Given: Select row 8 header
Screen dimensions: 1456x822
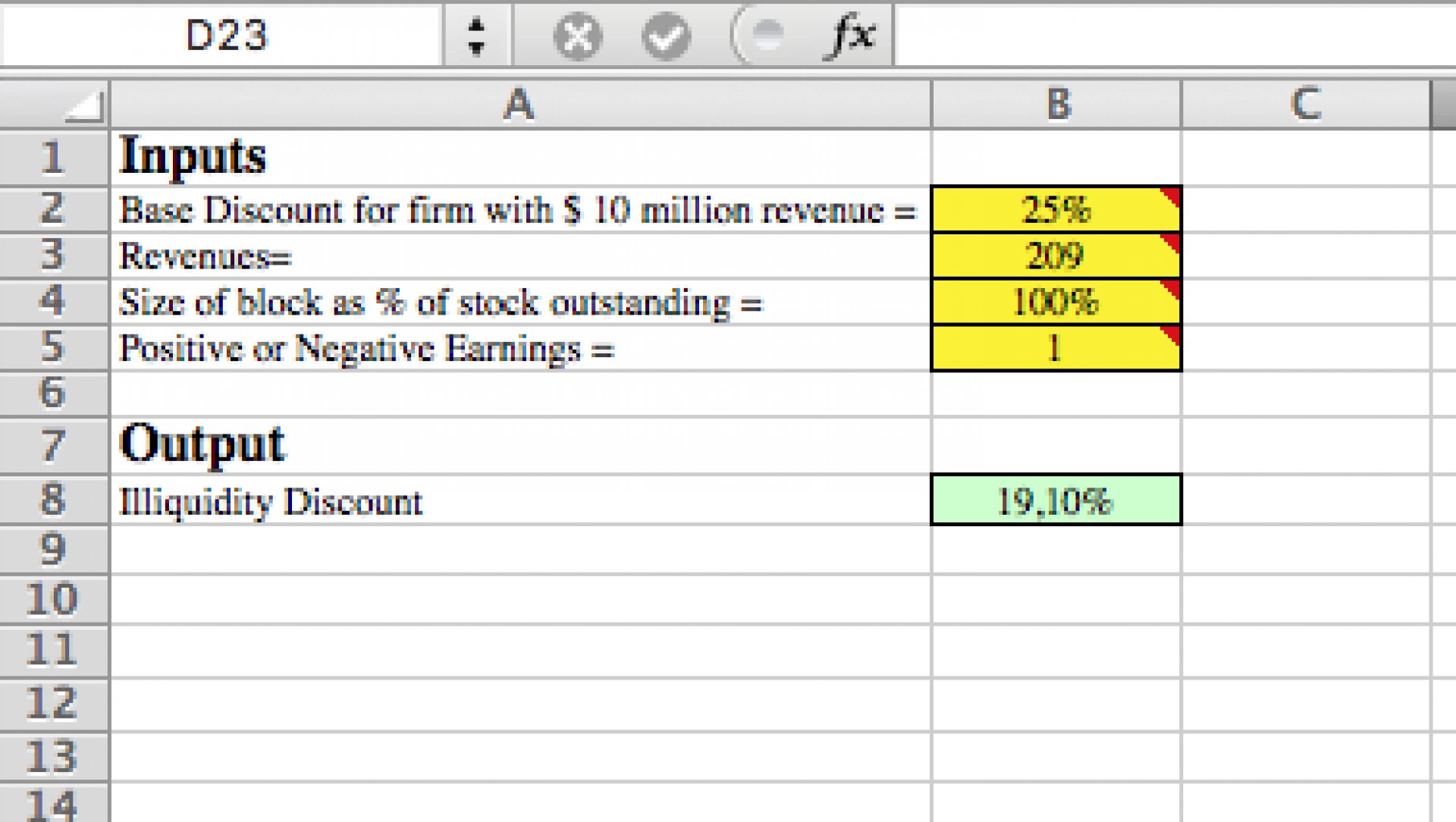Looking at the screenshot, I should pyautogui.click(x=54, y=500).
